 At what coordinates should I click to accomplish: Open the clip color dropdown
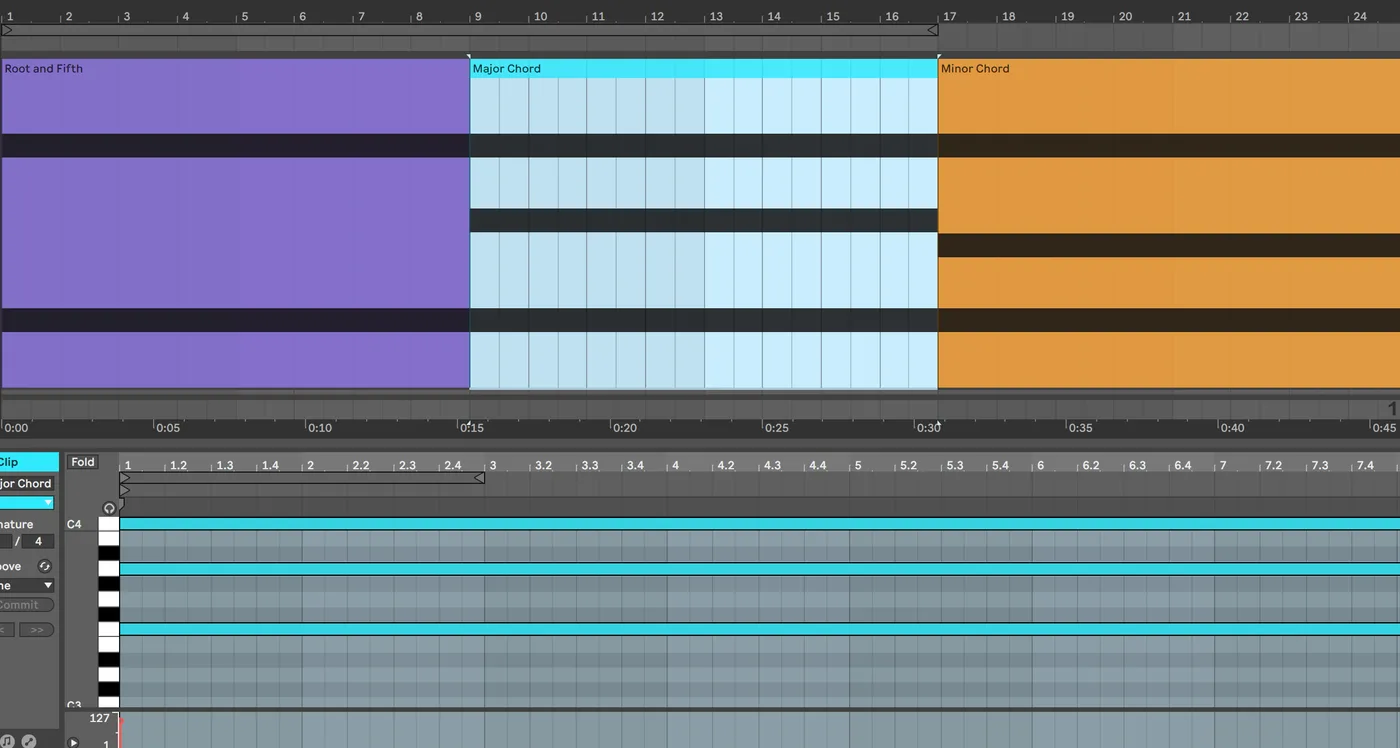(27, 503)
